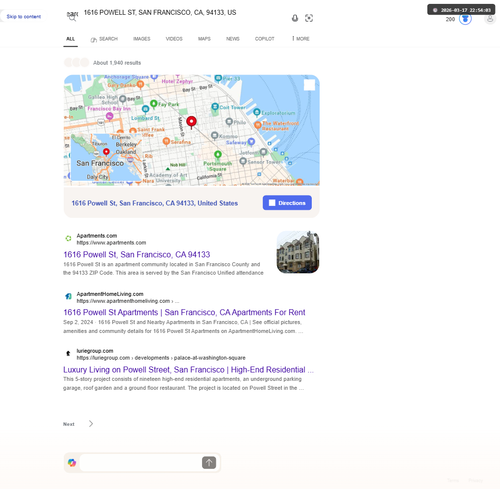Screen dimensions: 500x489
Task: Click the About 1,940 results text
Action: pos(117,63)
